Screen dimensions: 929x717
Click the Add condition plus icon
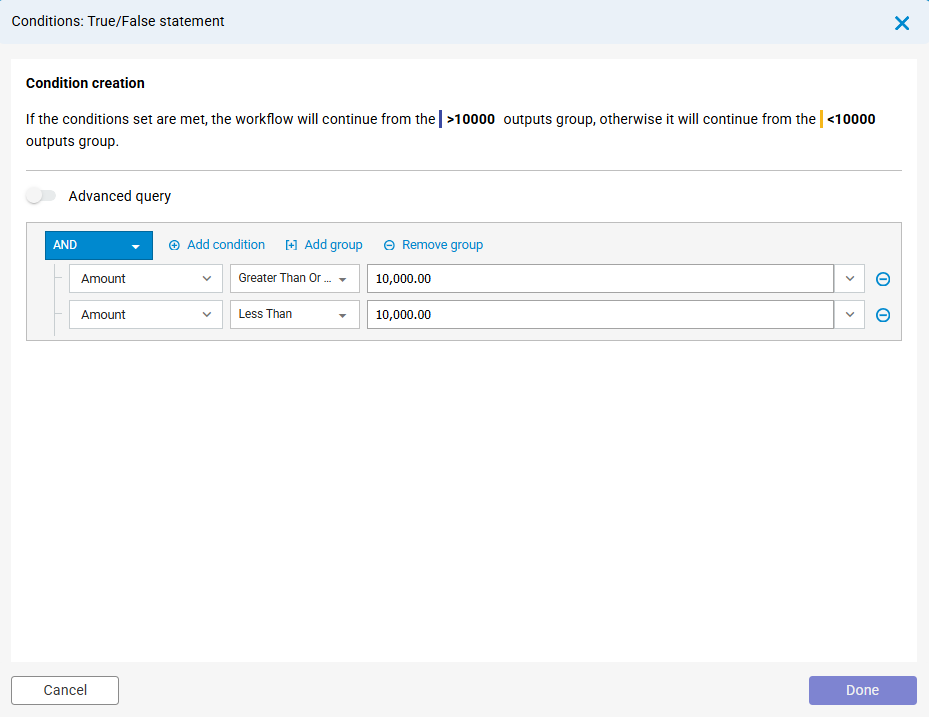pyautogui.click(x=175, y=245)
